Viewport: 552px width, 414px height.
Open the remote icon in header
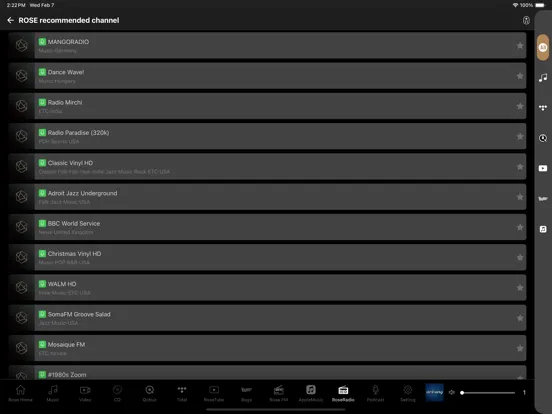(x=526, y=20)
